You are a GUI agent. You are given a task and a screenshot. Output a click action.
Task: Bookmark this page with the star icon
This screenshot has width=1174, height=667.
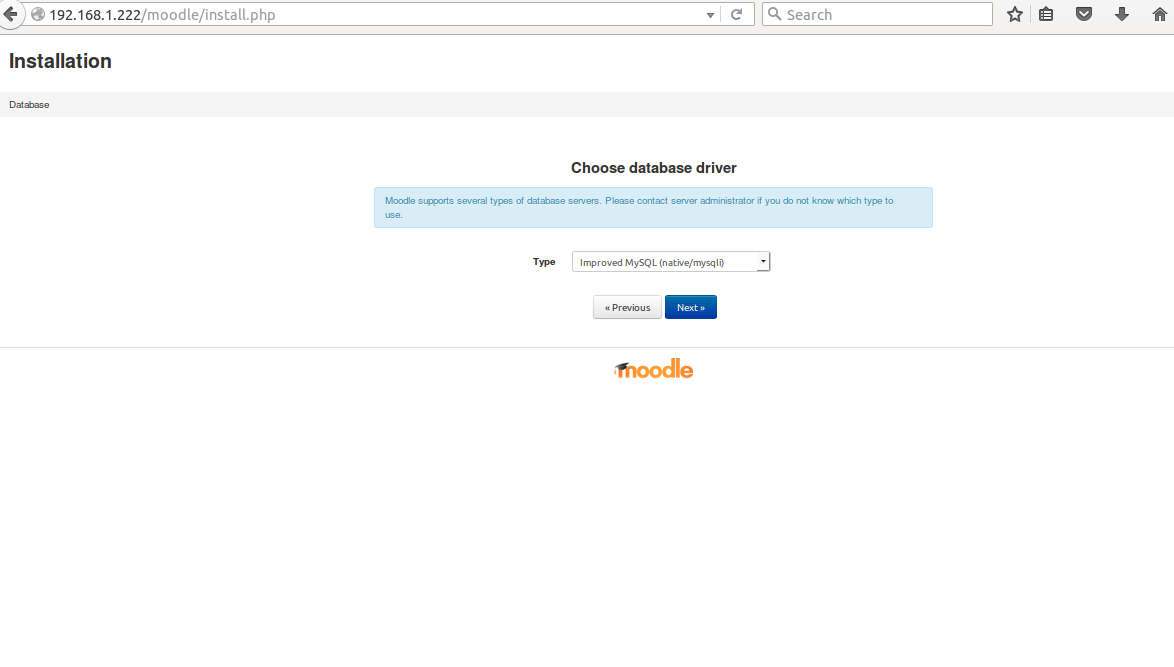(x=1015, y=14)
